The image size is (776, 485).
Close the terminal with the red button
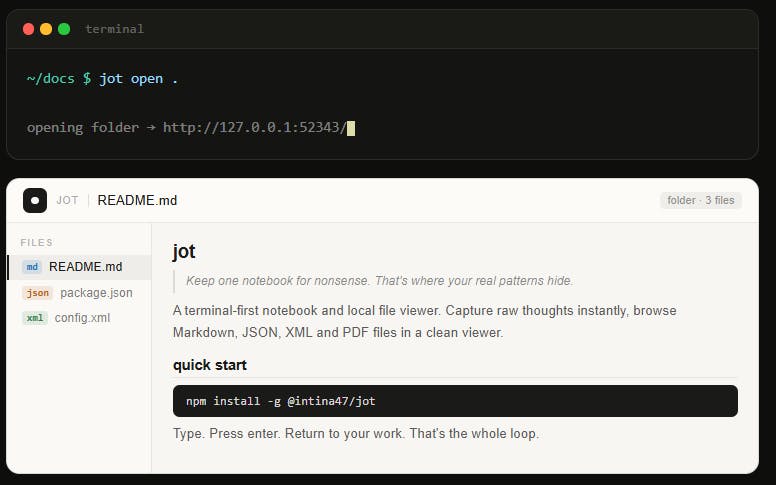tap(28, 29)
